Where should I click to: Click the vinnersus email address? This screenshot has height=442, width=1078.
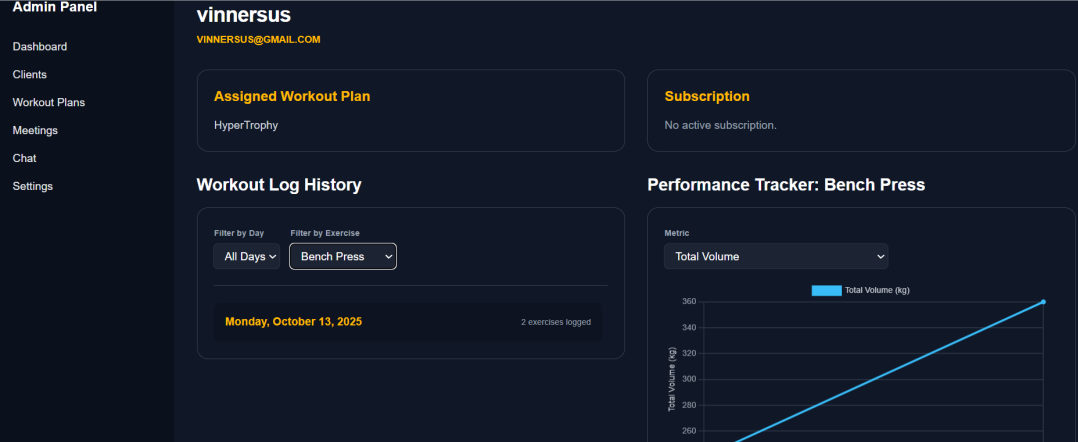pyautogui.click(x=259, y=39)
